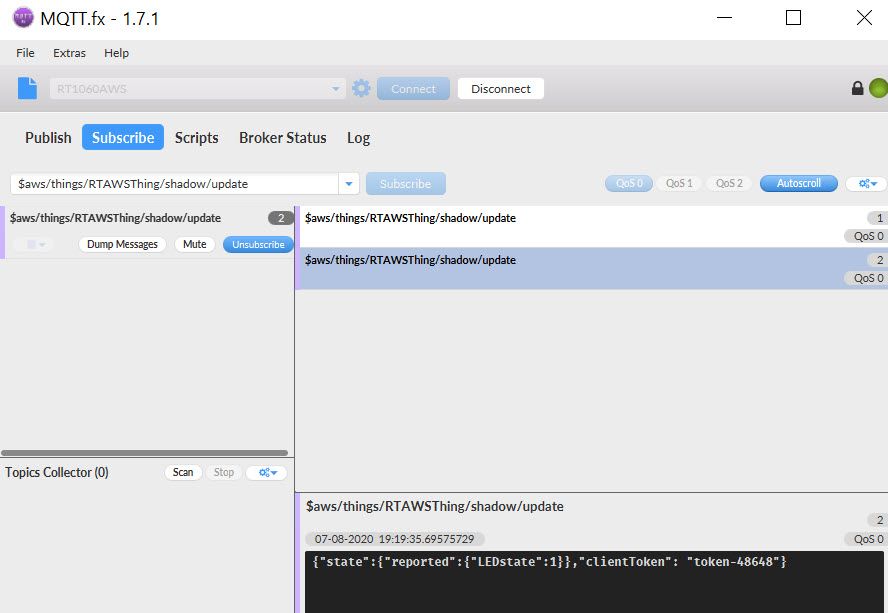Image resolution: width=888 pixels, height=613 pixels.
Task: Click horizontal scrollbar in subscriptions pane
Action: [x=144, y=453]
